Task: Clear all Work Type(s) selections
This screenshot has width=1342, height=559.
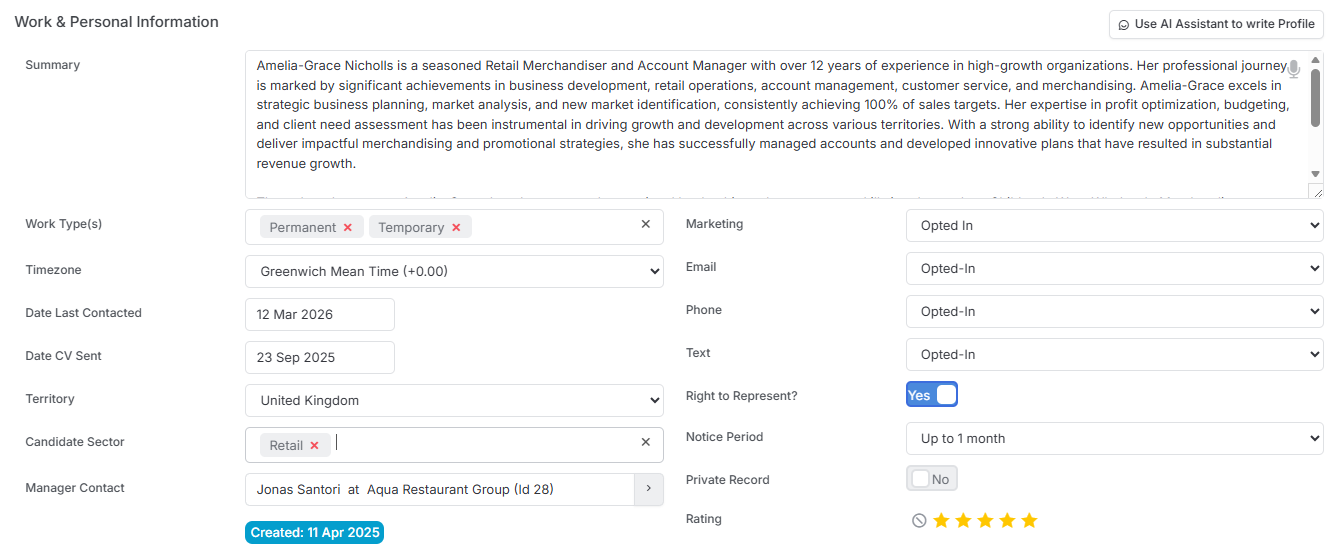Action: [x=646, y=224]
